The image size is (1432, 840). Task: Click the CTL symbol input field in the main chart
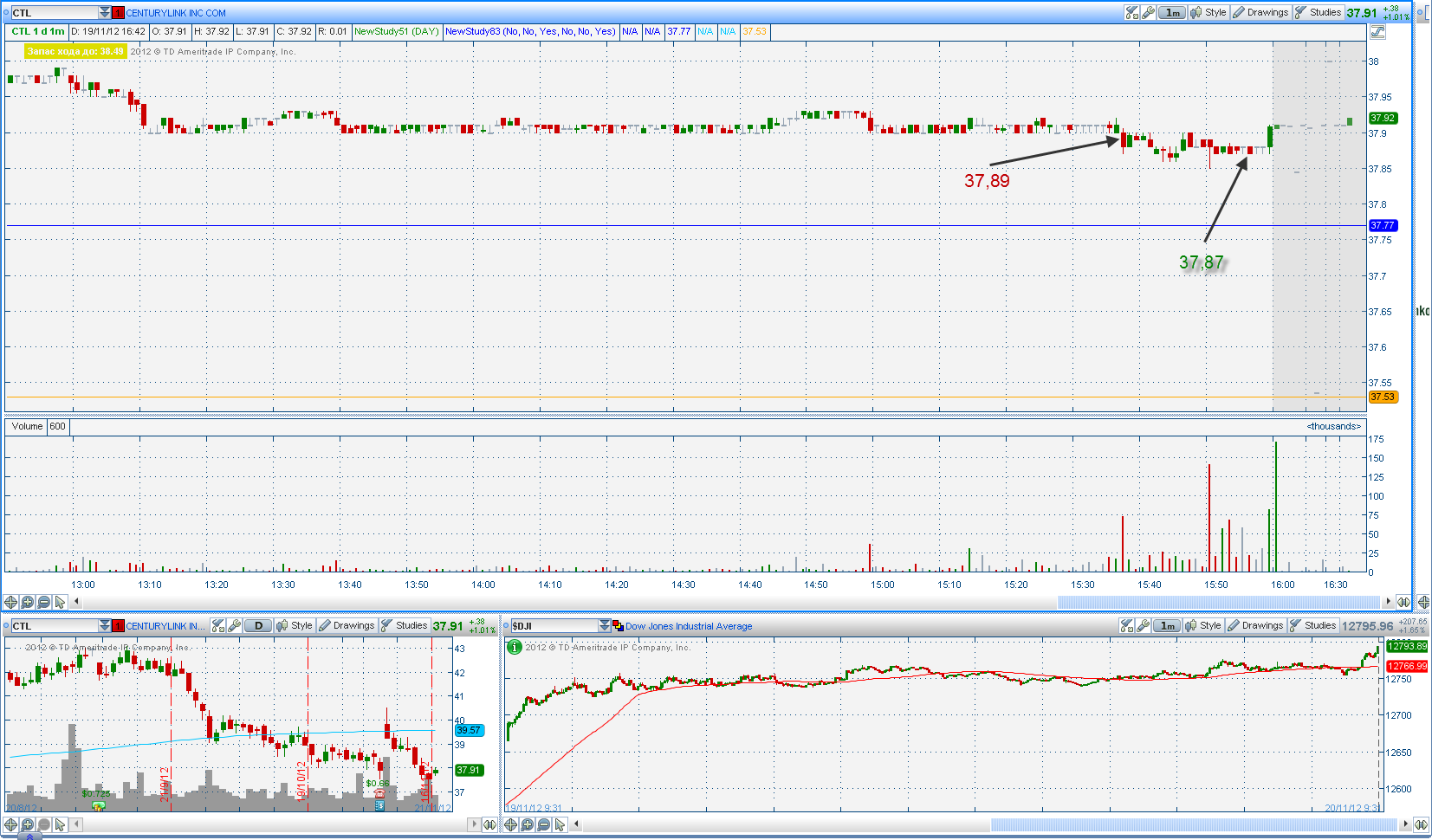pos(55,13)
